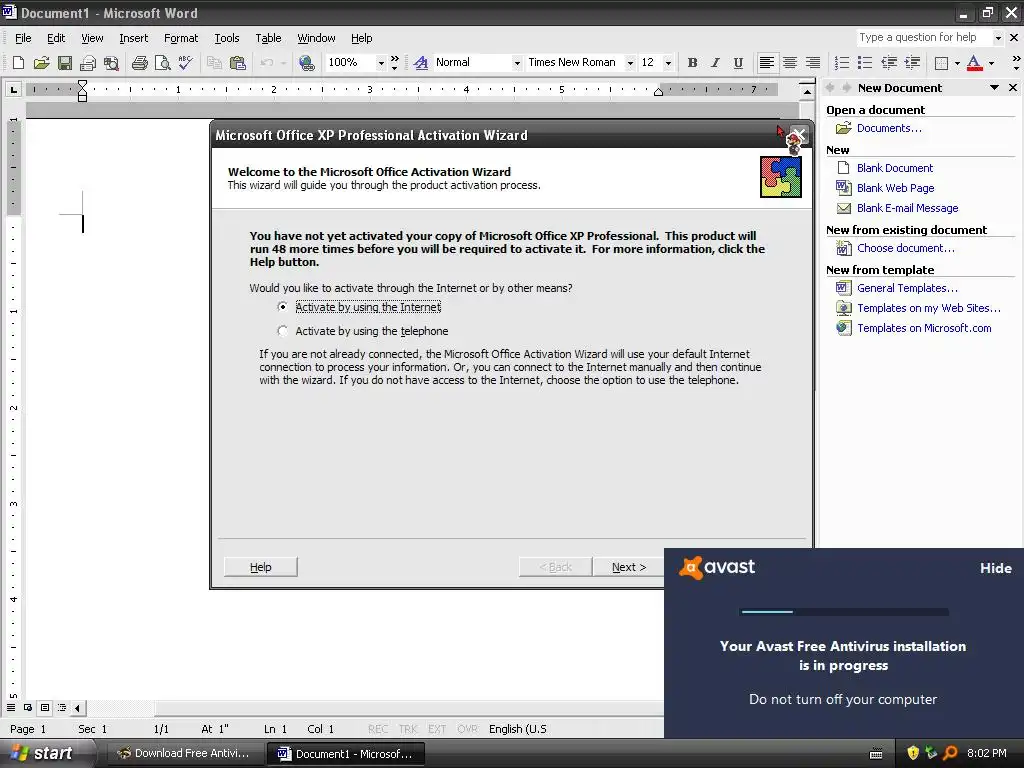
Task: Open Blank Document link in task pane
Action: click(895, 168)
